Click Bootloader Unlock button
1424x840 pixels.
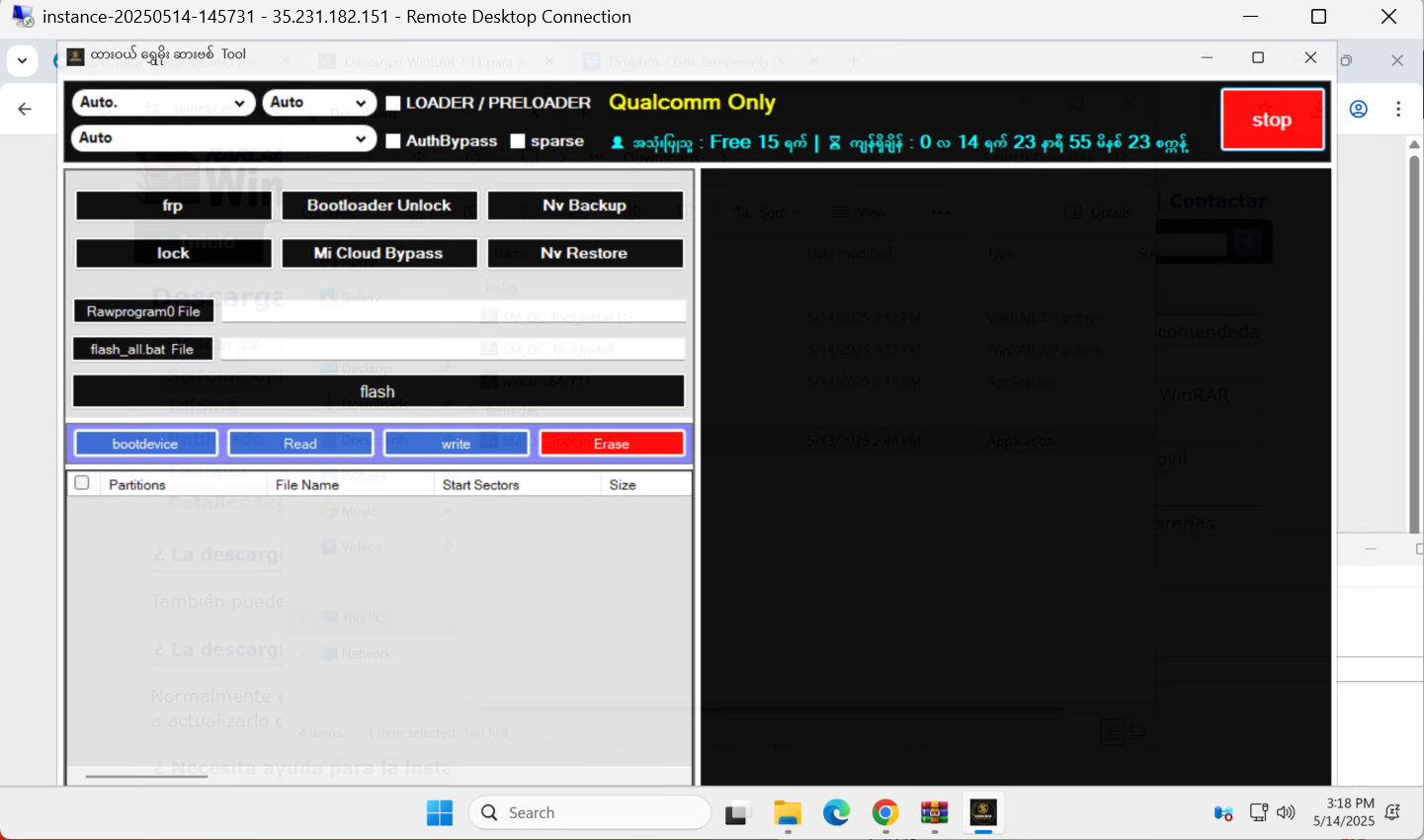[x=379, y=206]
